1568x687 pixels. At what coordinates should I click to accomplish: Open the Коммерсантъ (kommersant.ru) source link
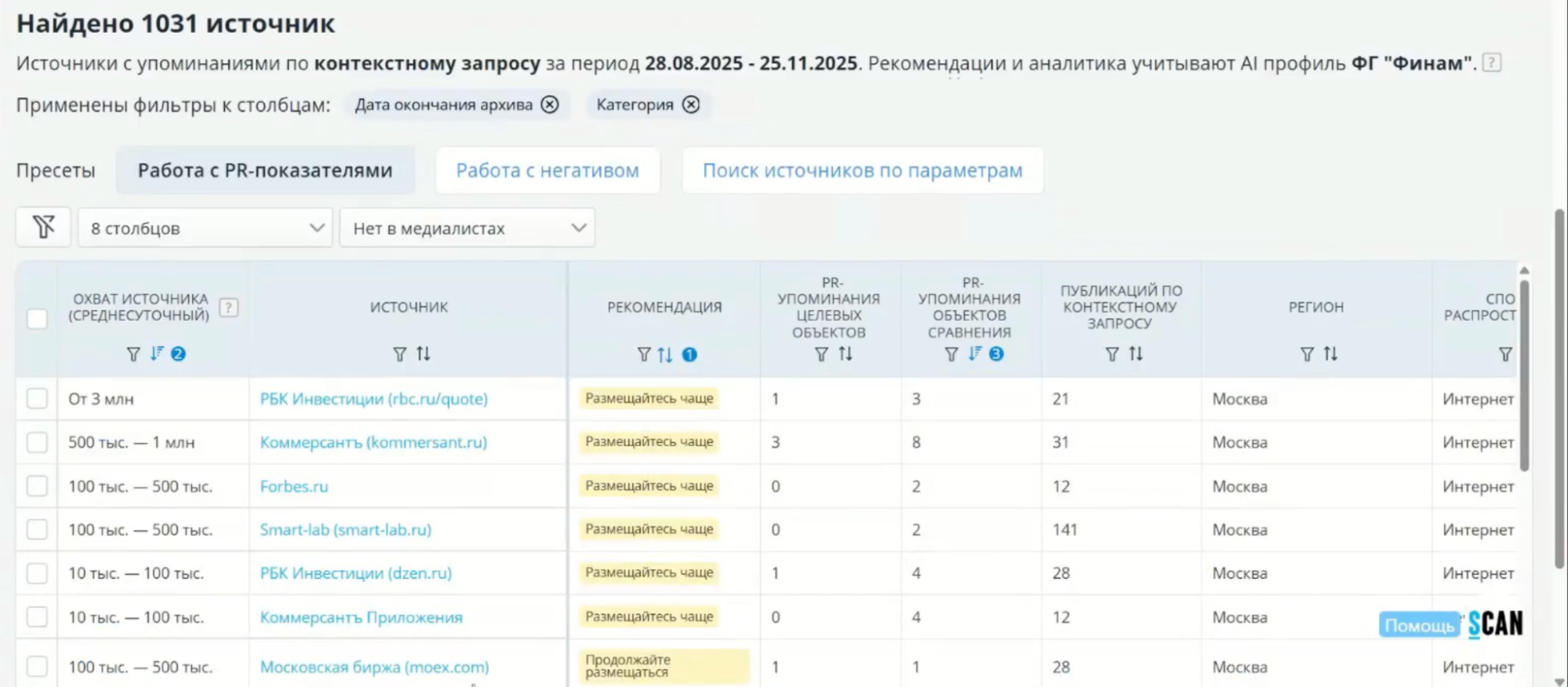pyautogui.click(x=373, y=442)
